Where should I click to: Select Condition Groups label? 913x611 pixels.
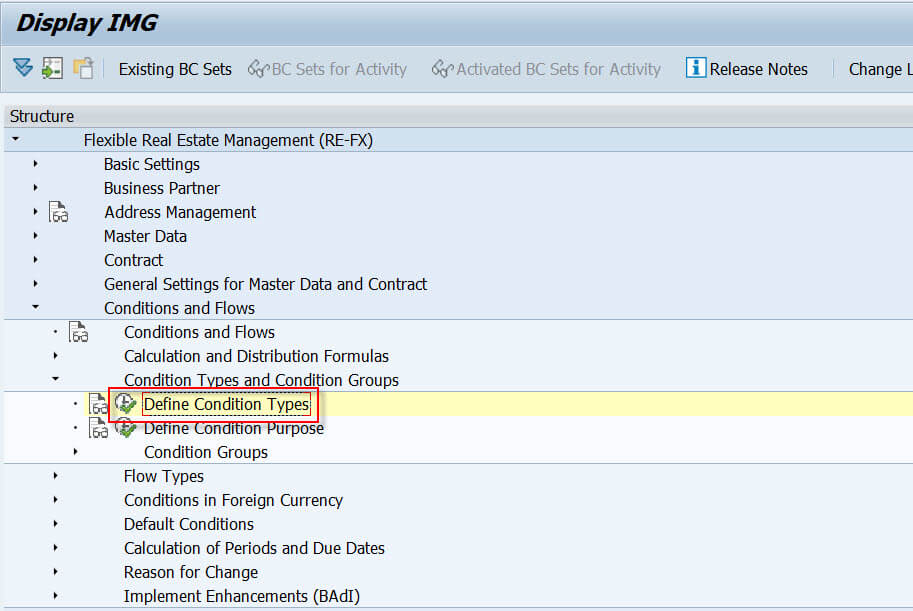click(x=206, y=452)
